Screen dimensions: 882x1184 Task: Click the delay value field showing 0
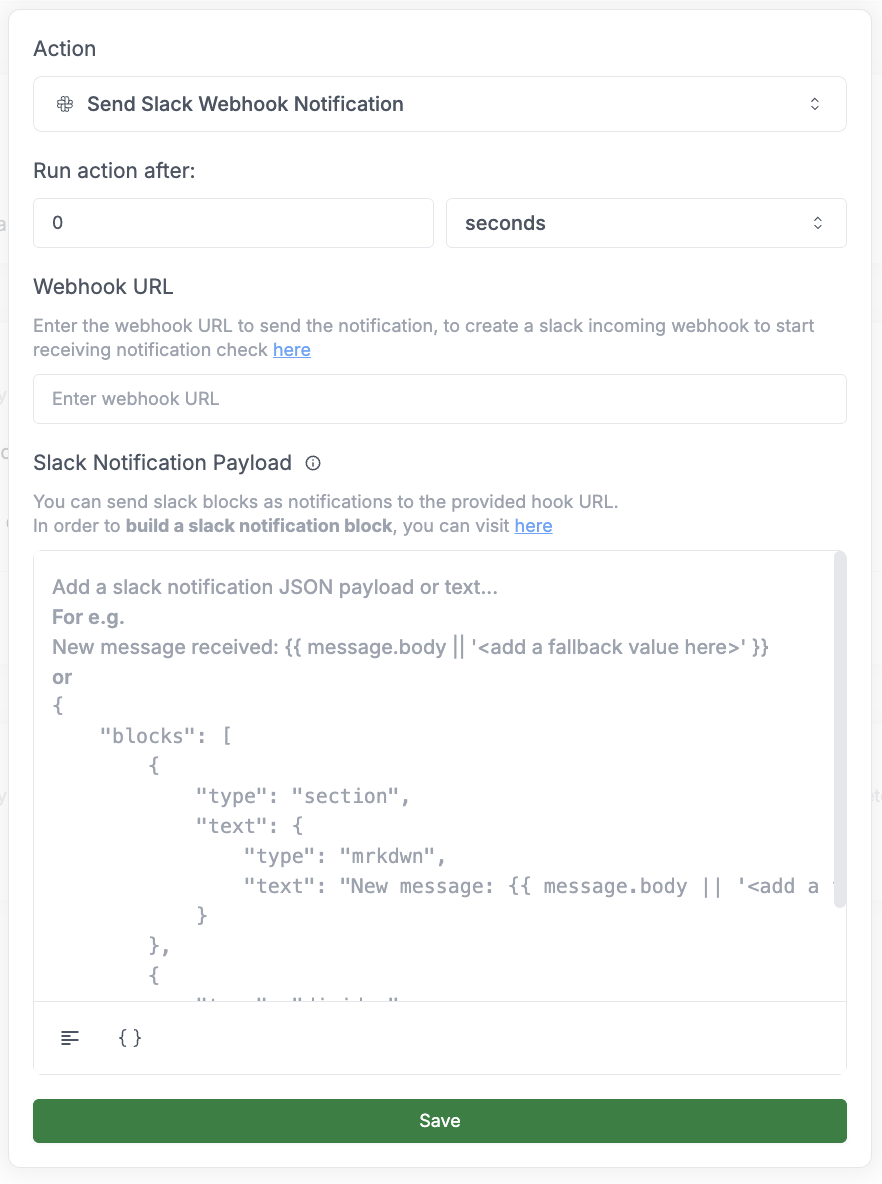tap(233, 223)
